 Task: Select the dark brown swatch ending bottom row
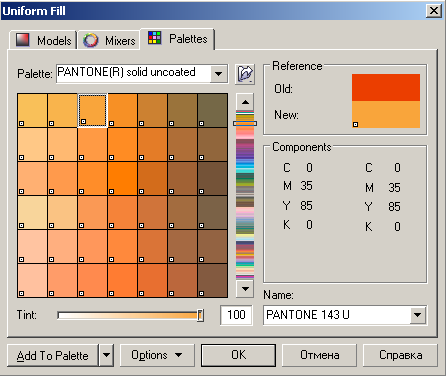point(213,280)
